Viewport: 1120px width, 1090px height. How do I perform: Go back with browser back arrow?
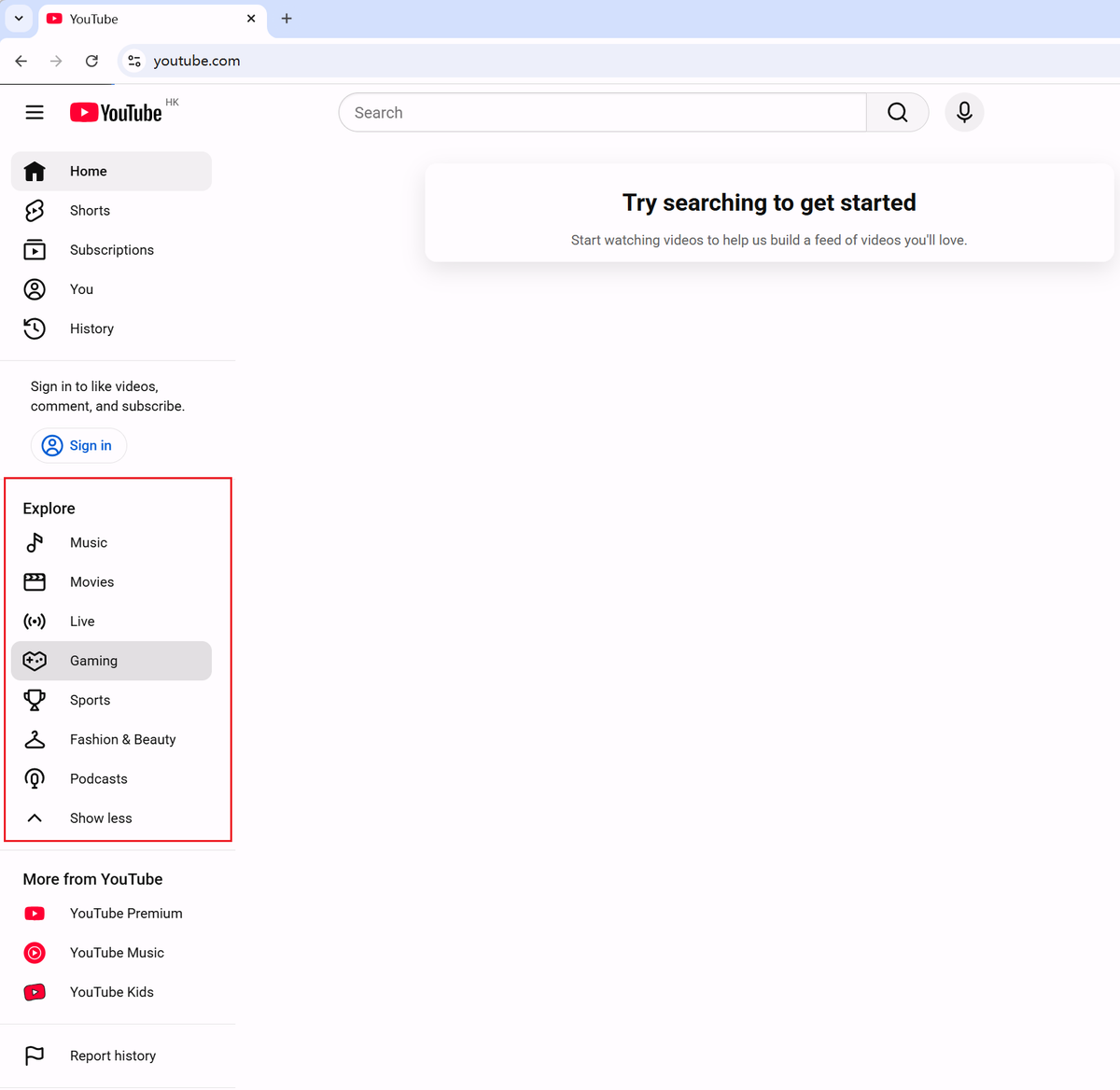click(x=21, y=61)
